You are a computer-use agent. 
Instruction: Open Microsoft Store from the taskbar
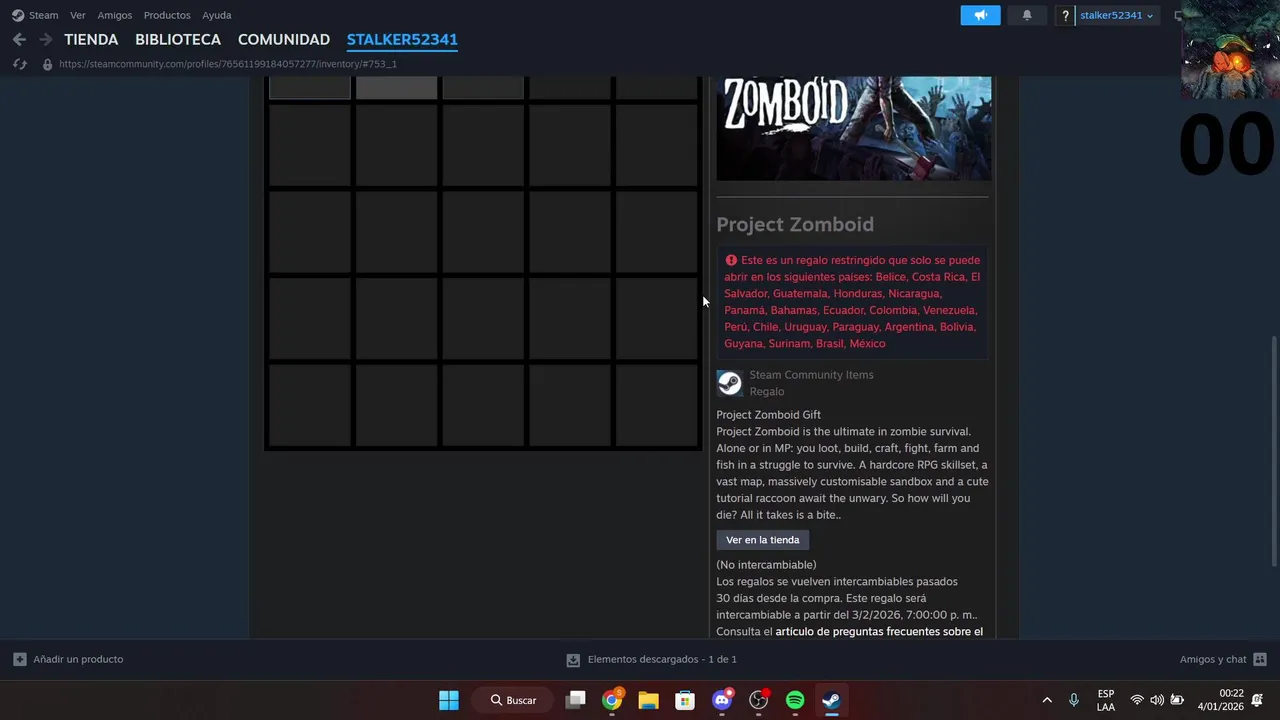[685, 700]
